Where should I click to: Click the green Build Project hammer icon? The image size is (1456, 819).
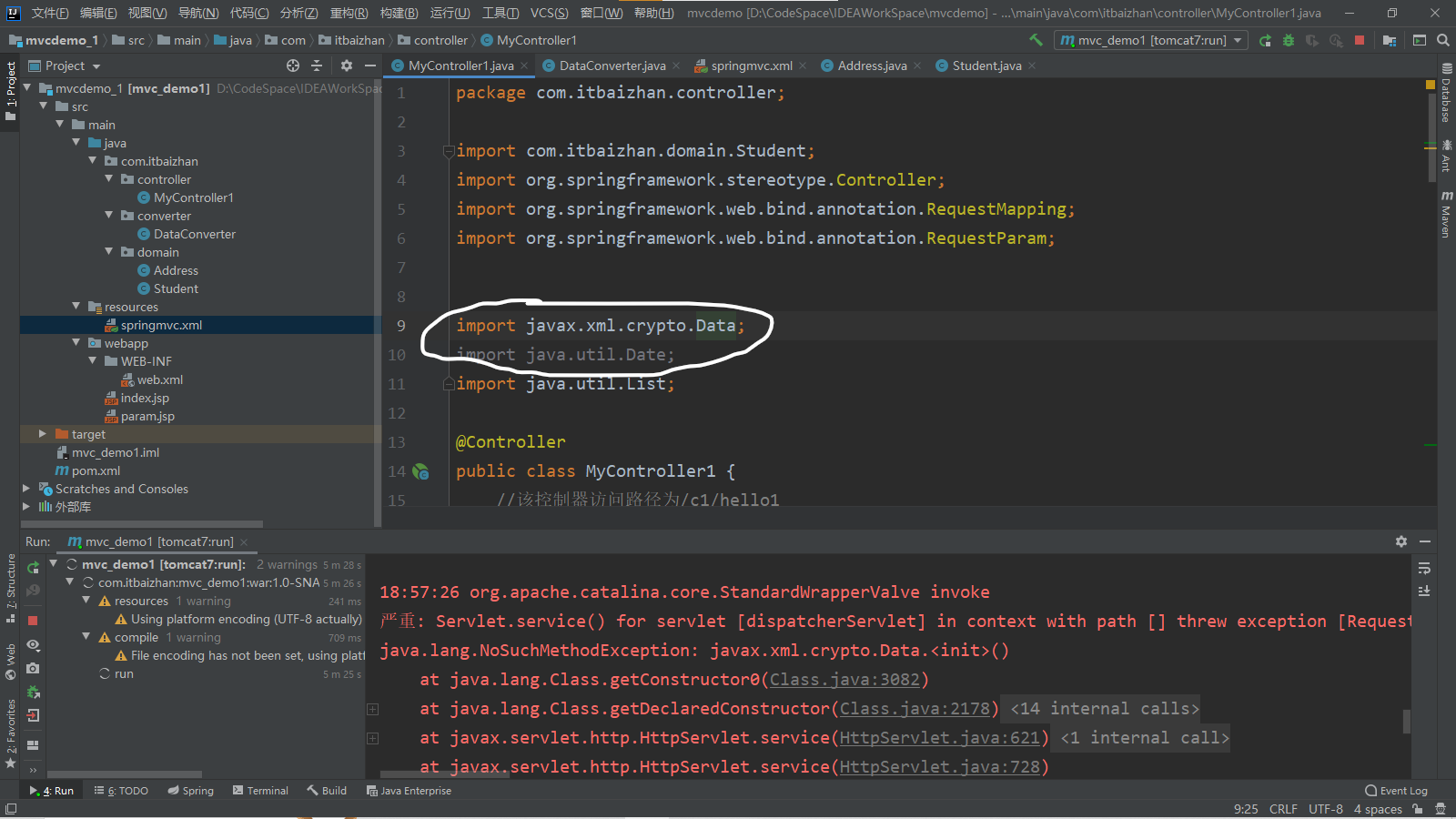pyautogui.click(x=1036, y=40)
